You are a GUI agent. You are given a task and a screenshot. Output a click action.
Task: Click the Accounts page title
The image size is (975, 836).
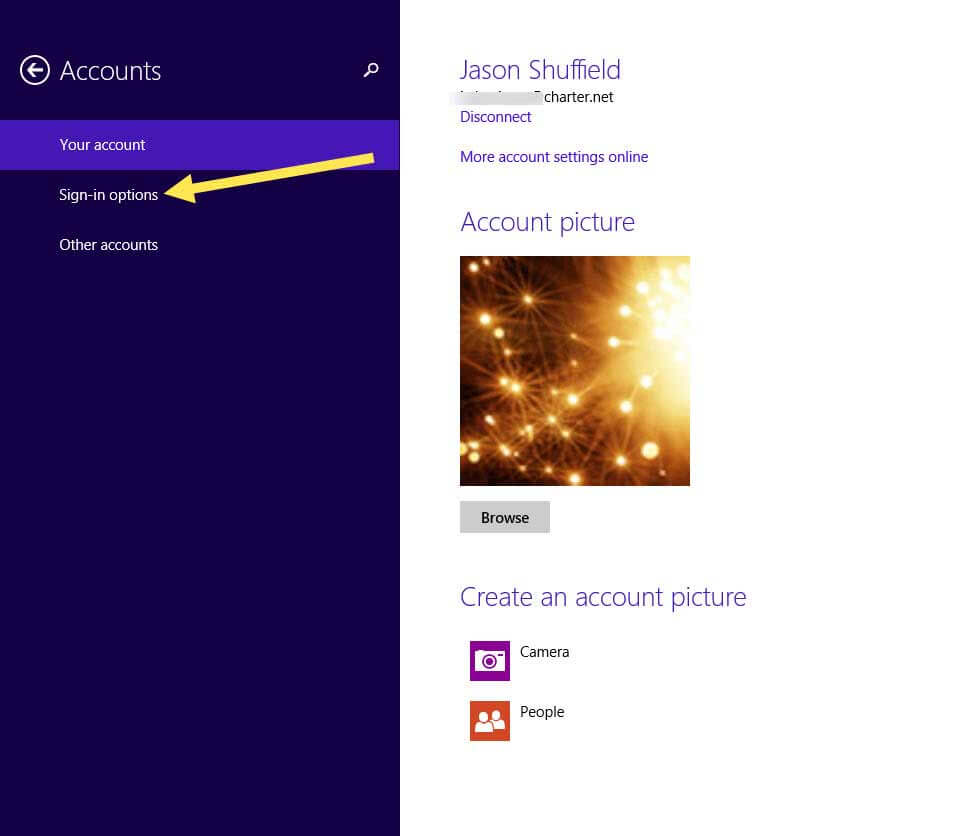coord(110,71)
